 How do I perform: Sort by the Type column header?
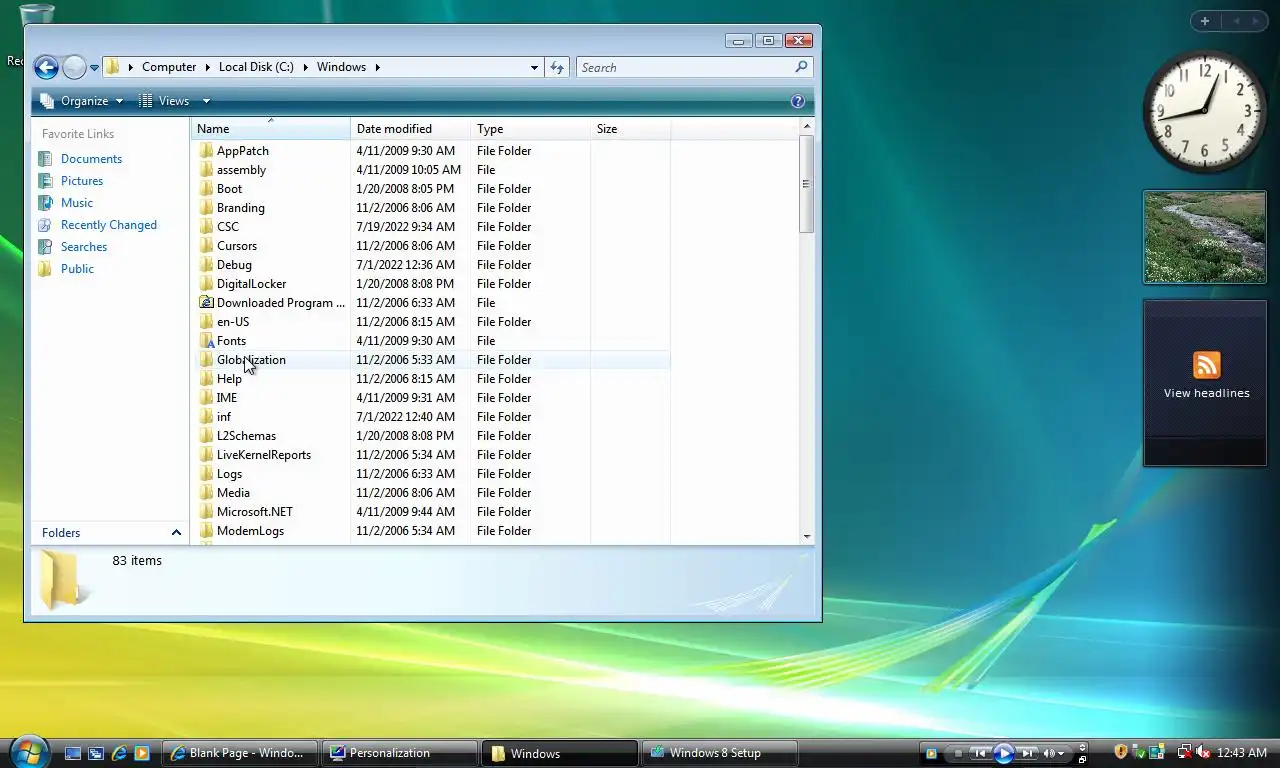530,129
